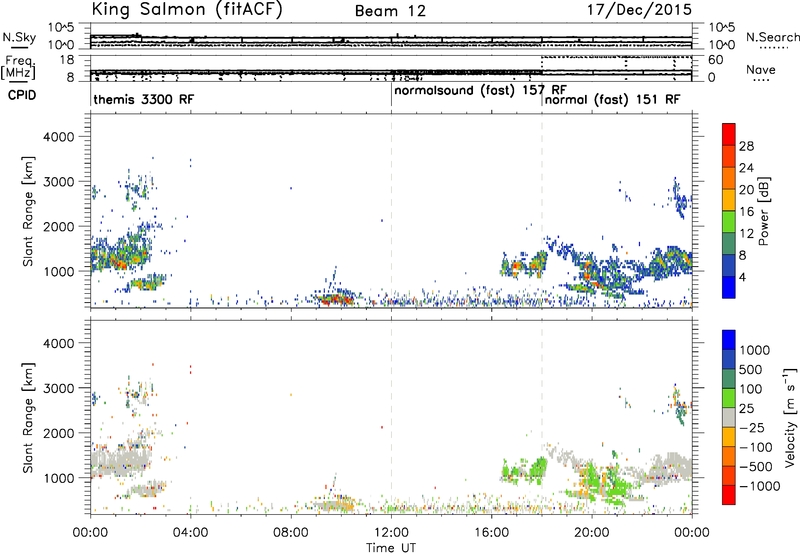
Task: Select 'themis 3300 RF' text
Action: click(x=144, y=99)
